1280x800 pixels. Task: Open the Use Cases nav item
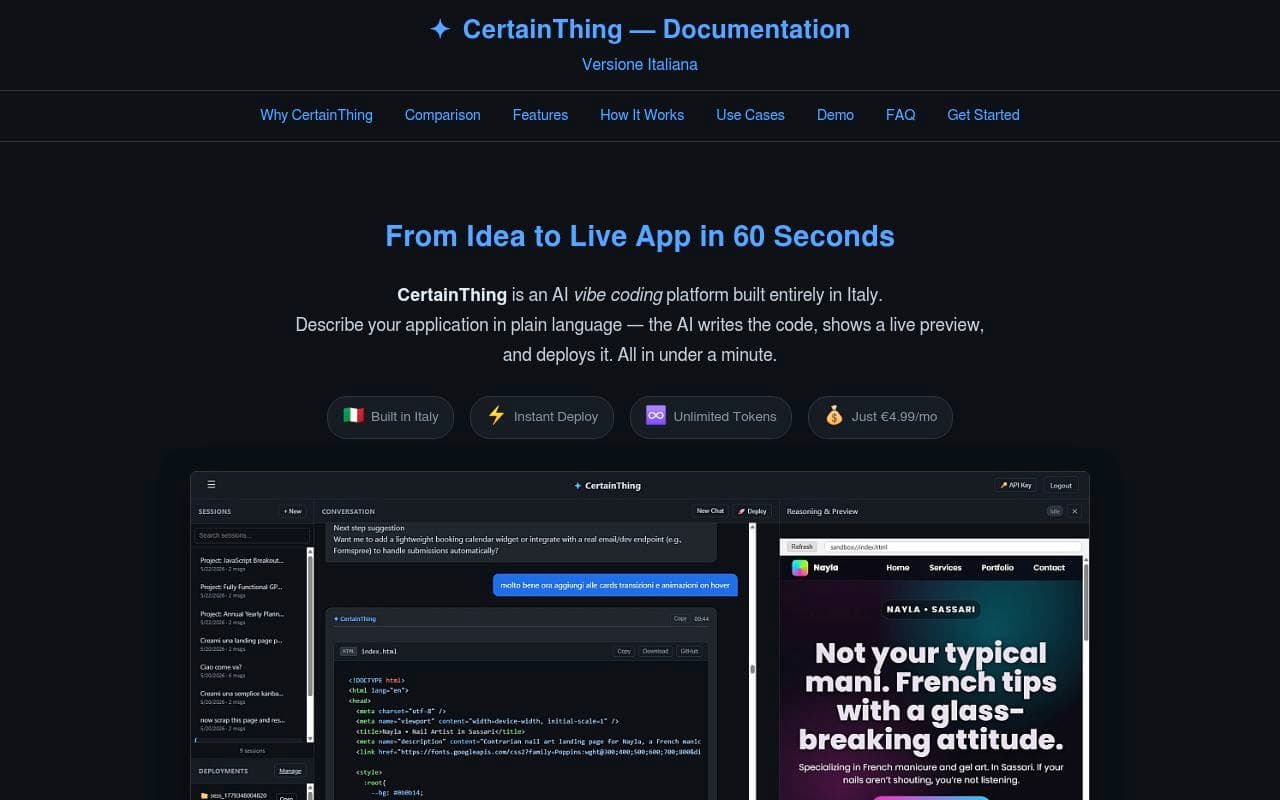tap(750, 115)
